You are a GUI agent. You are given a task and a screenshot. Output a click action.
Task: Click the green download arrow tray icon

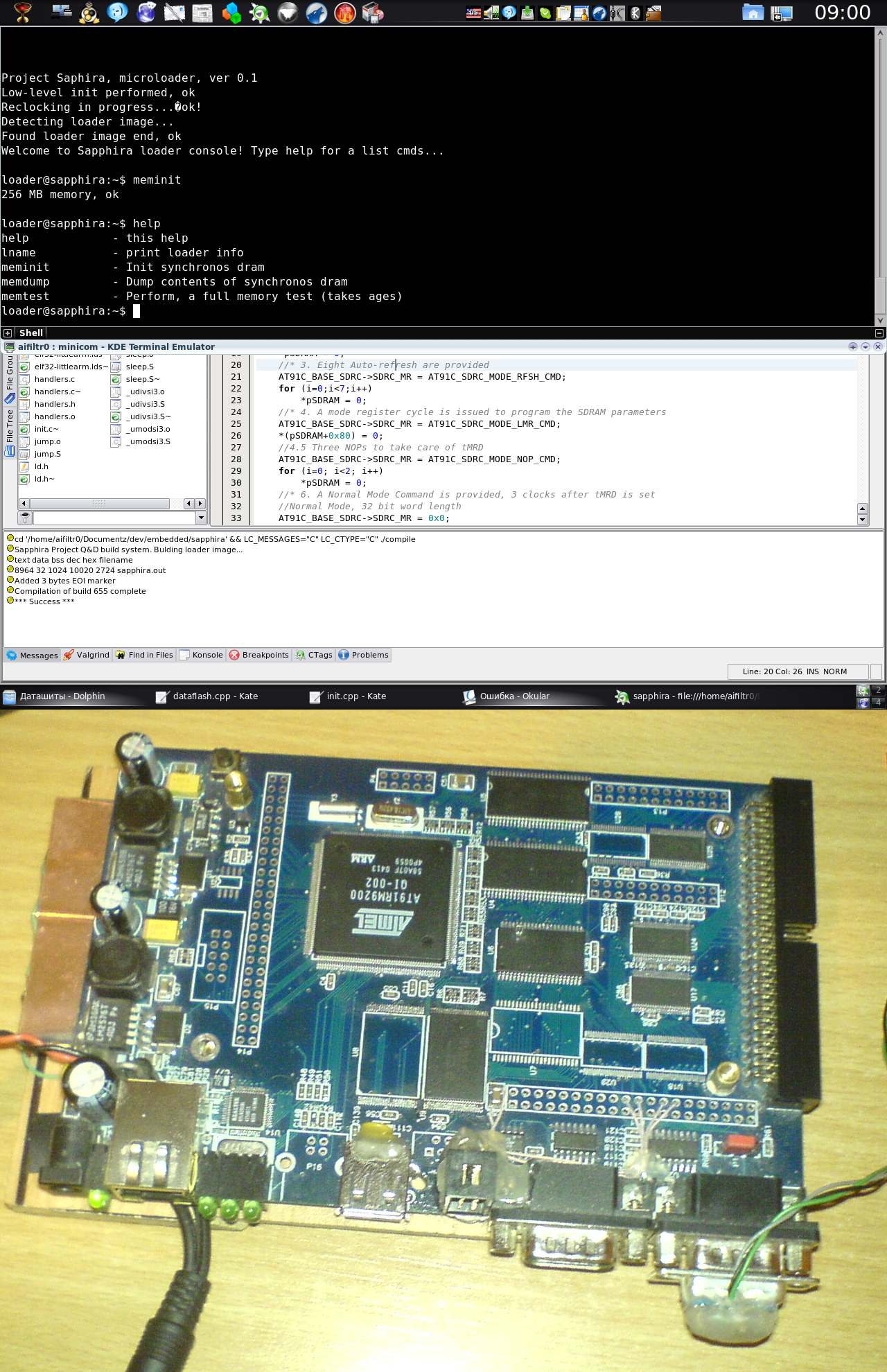(x=527, y=12)
